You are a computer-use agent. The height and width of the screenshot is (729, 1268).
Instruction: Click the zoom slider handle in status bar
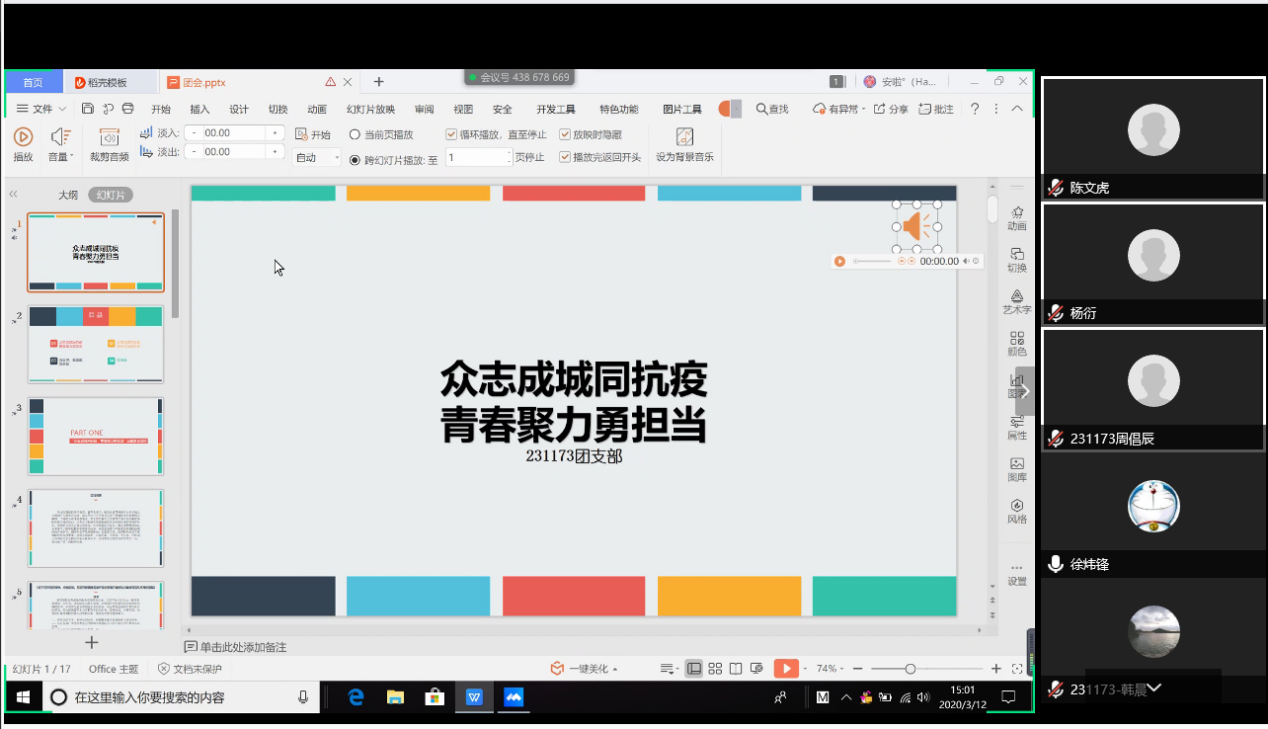910,668
